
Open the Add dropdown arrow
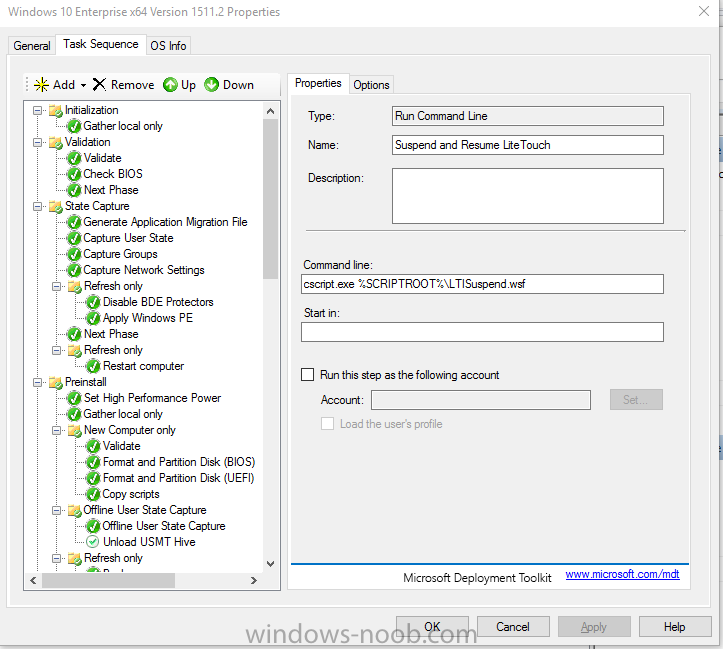click(x=84, y=86)
